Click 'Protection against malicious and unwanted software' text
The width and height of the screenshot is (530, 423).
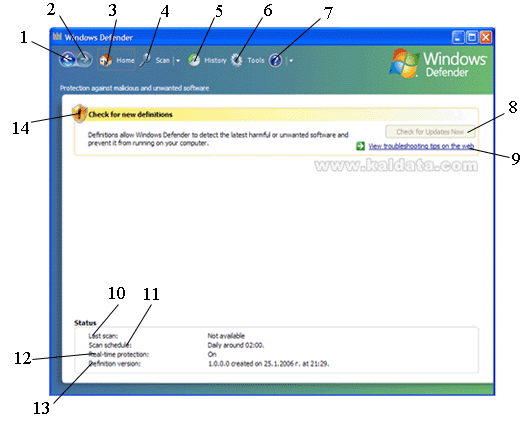135,88
